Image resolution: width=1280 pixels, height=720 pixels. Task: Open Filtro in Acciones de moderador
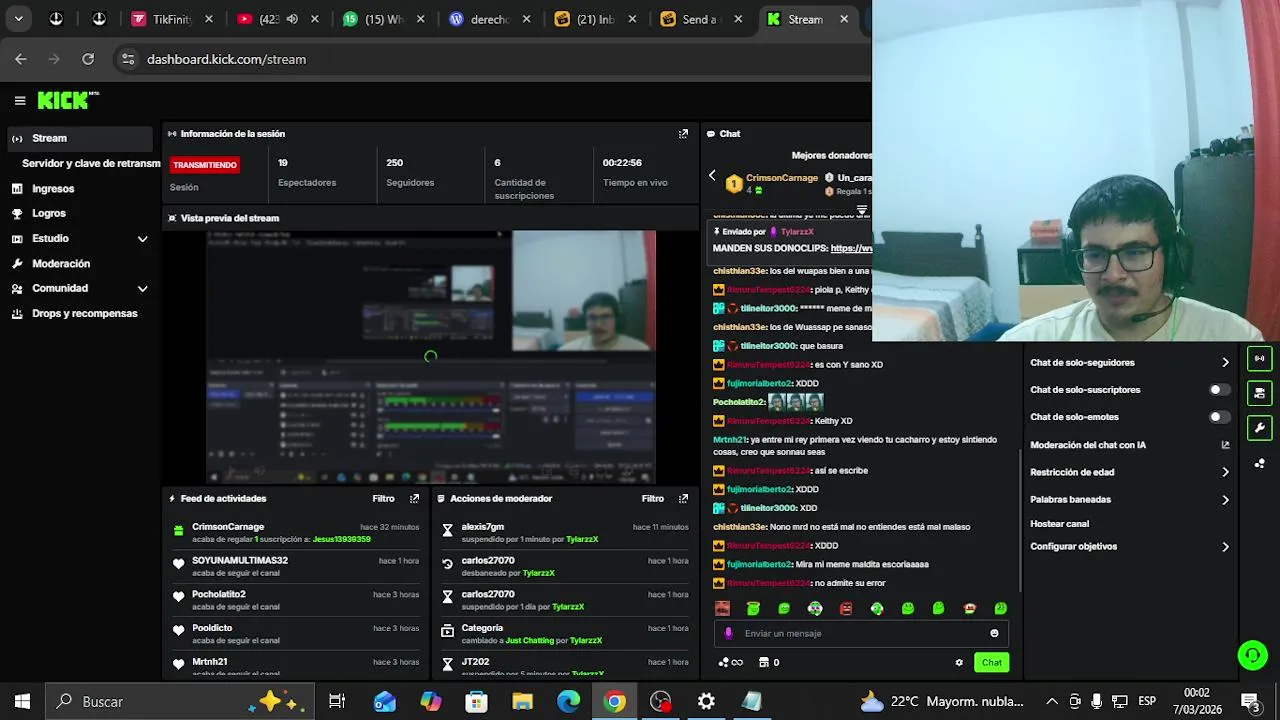[x=652, y=498]
